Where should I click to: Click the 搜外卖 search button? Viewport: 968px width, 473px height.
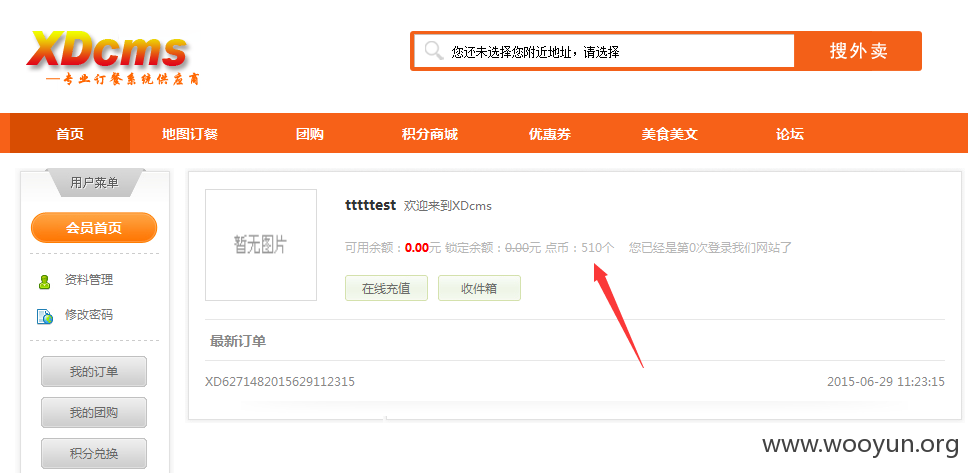858,51
